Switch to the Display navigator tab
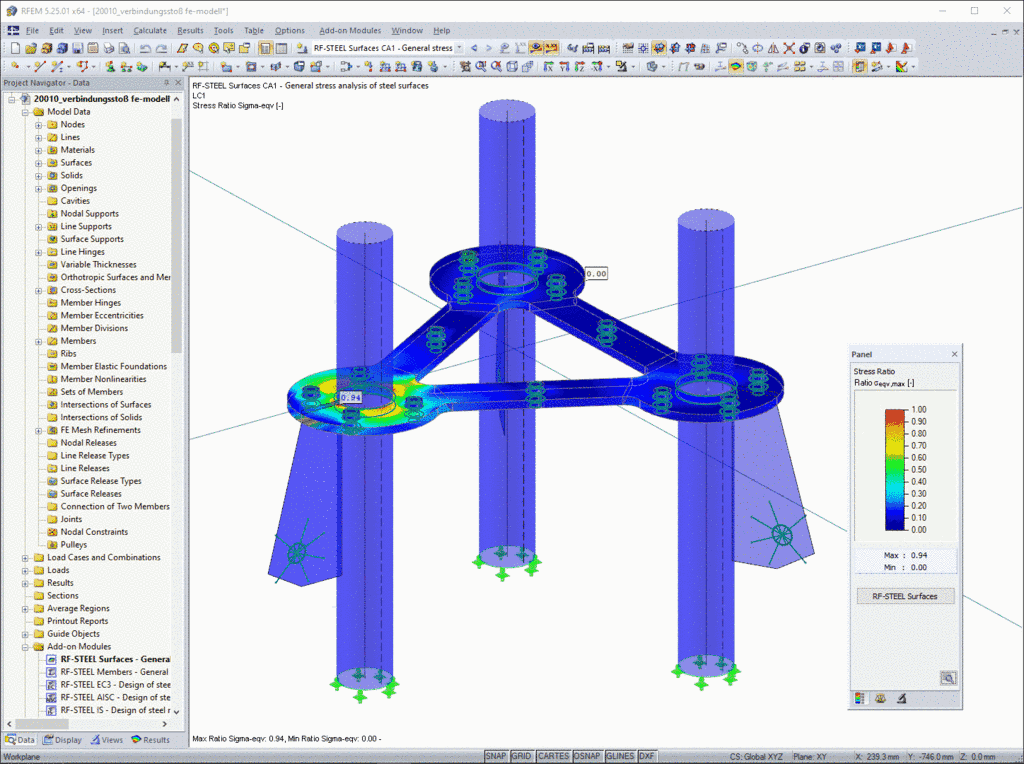The height and width of the screenshot is (764, 1024). [63, 740]
